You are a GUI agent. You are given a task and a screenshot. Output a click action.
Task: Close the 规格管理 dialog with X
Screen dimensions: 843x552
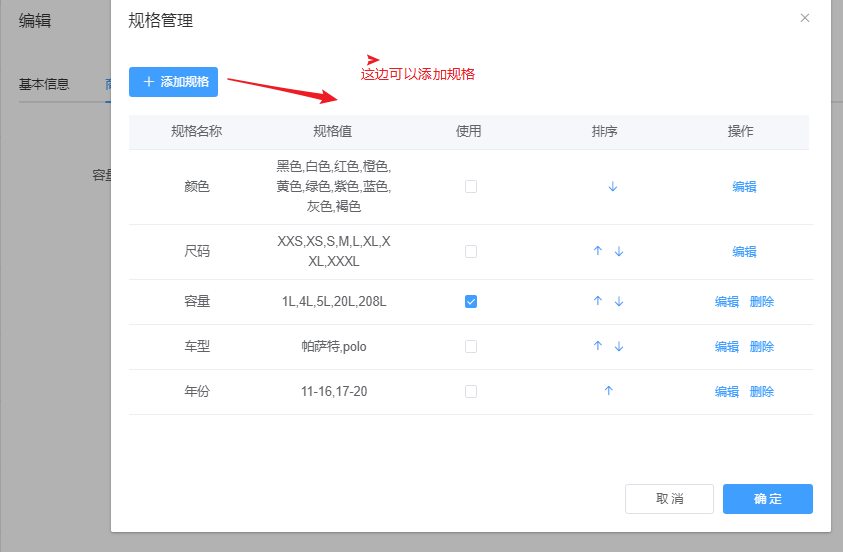[805, 18]
